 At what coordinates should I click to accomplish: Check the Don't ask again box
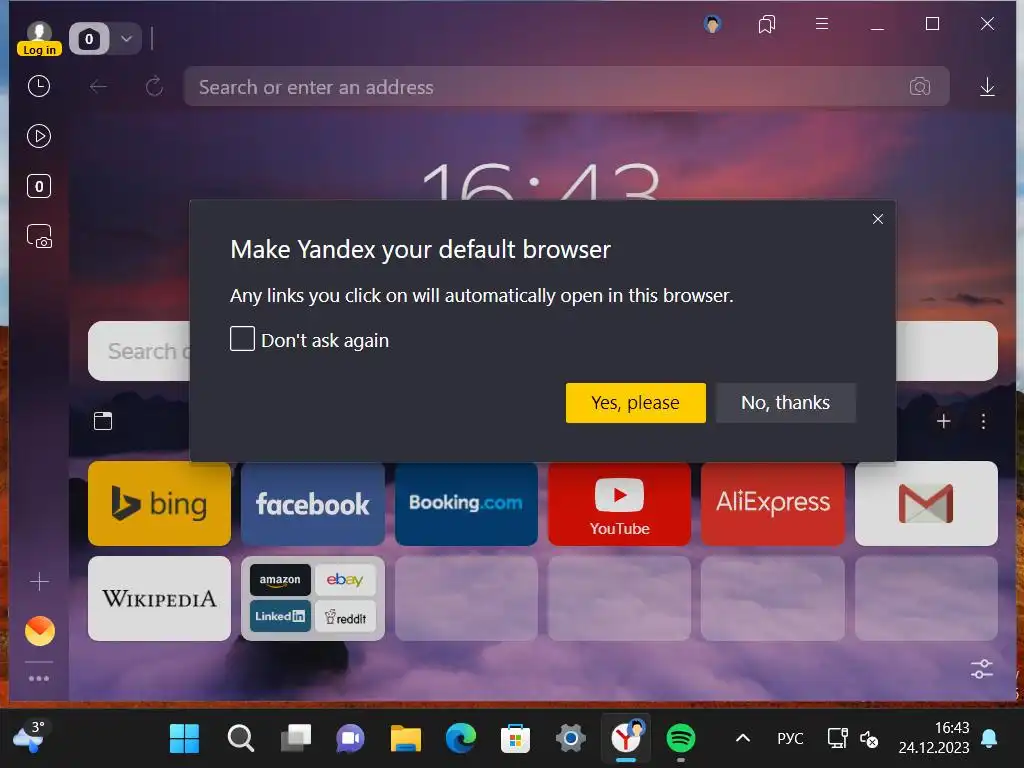point(242,339)
